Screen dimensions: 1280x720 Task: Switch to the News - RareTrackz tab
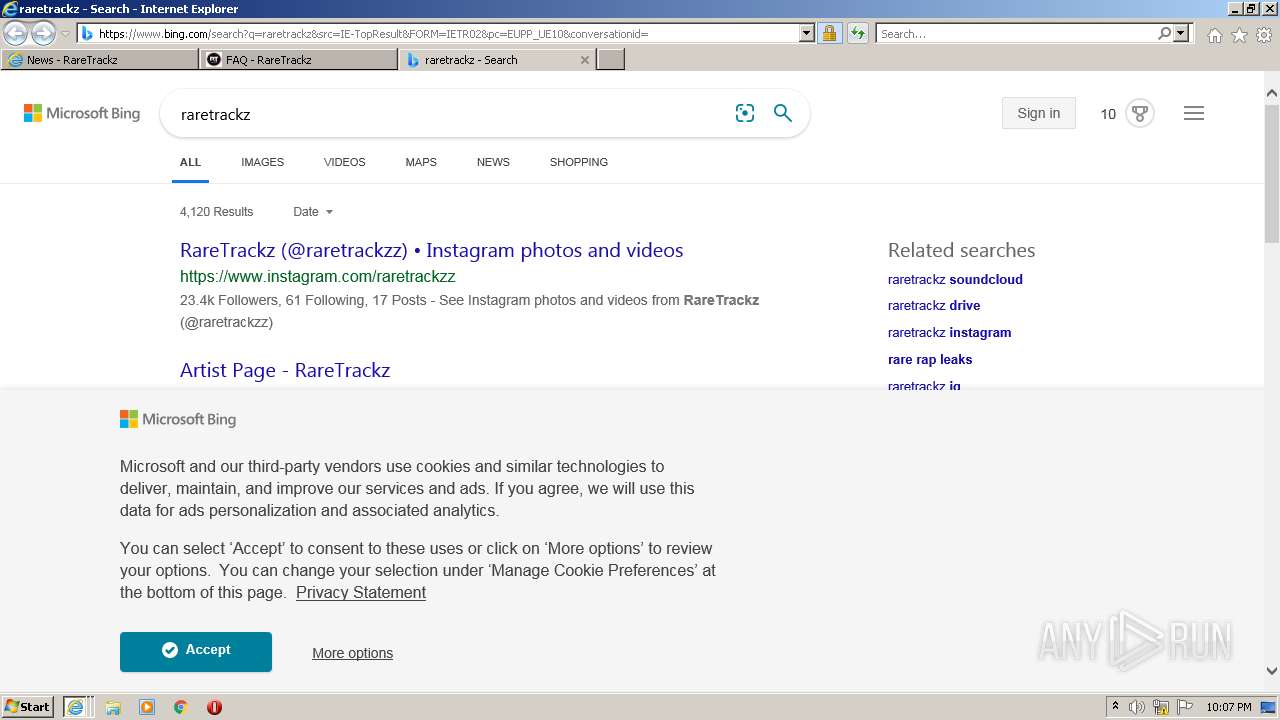100,60
